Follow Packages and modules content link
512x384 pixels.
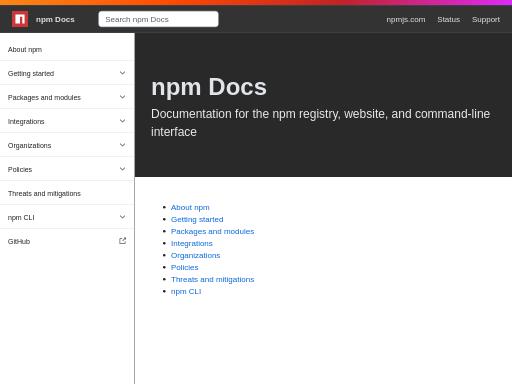(x=212, y=231)
